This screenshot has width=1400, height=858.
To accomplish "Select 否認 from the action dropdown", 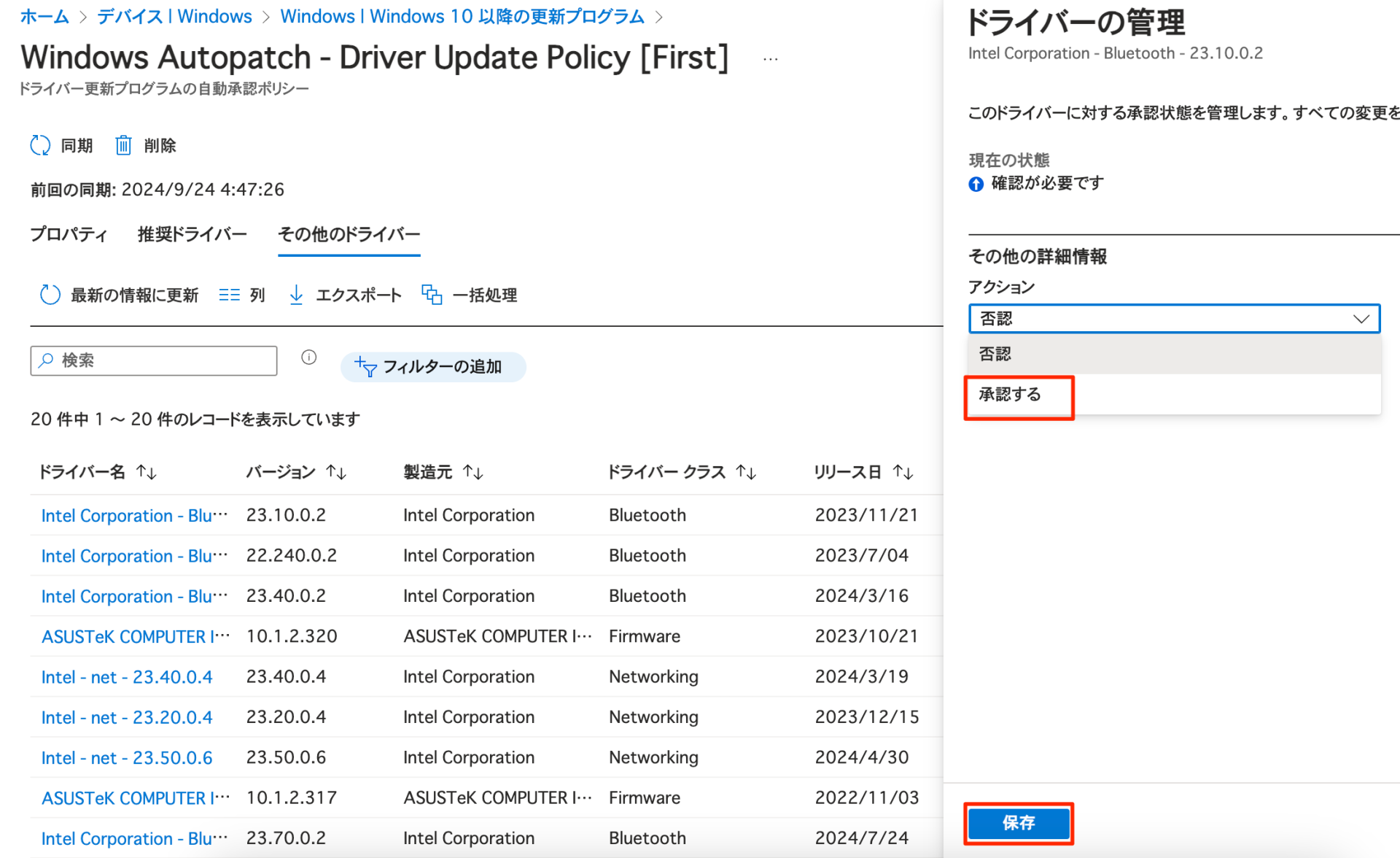I will click(996, 353).
